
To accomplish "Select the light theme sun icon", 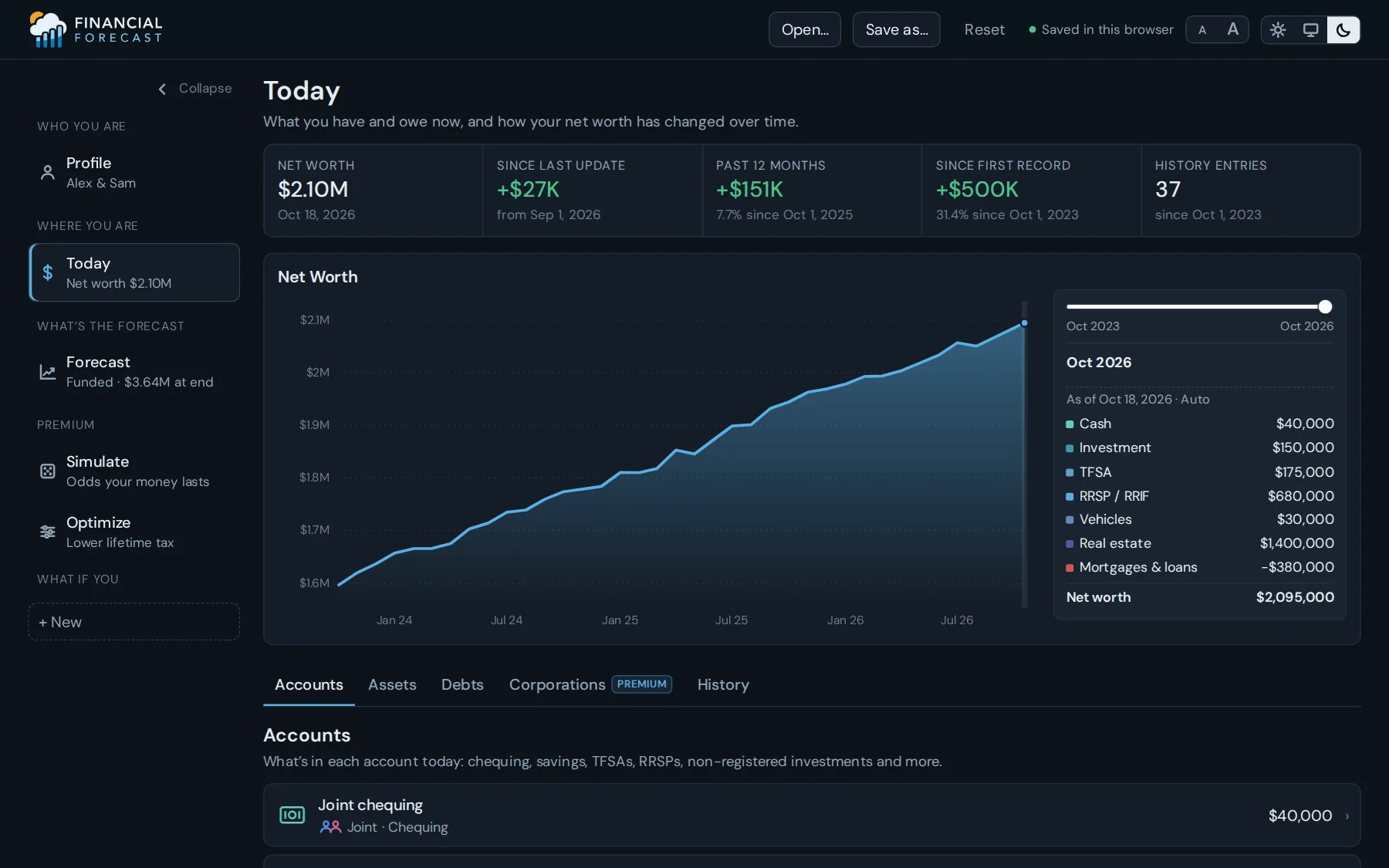I will [1278, 30].
